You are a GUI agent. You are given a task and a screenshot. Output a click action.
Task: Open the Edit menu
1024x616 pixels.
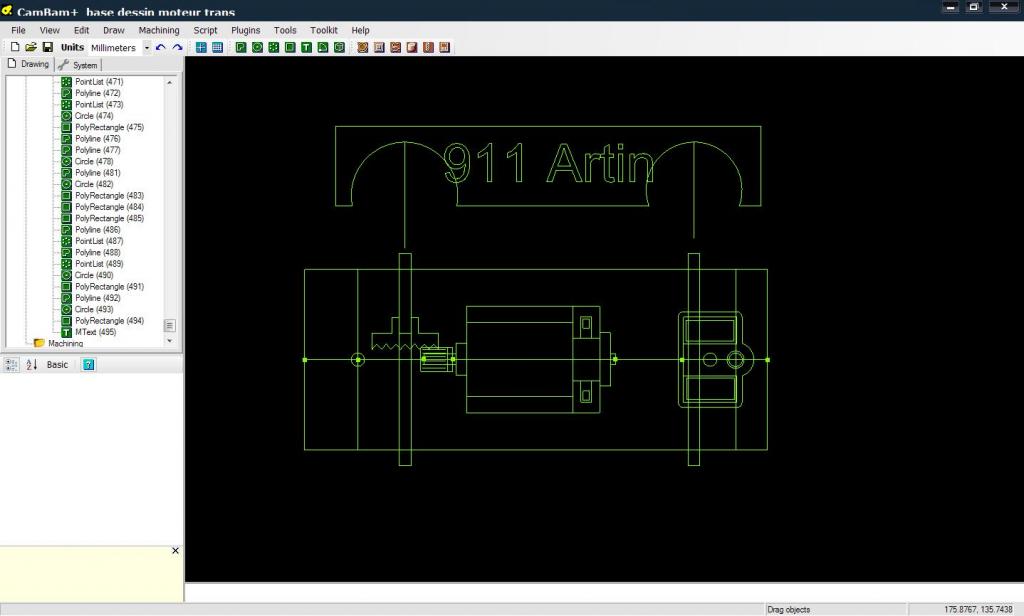82,30
